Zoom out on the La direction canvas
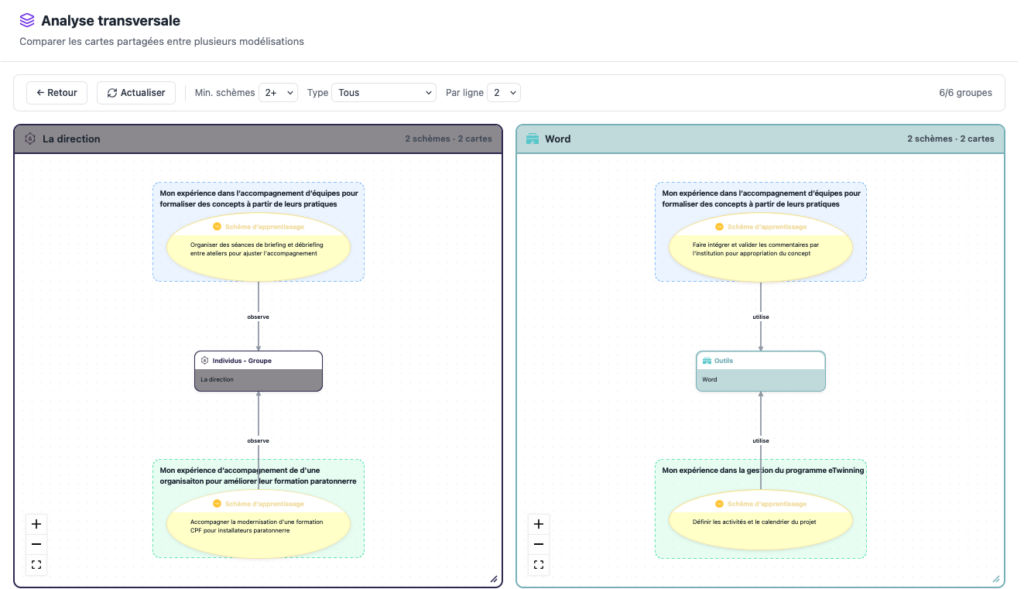This screenshot has width=1024, height=589. (37, 544)
